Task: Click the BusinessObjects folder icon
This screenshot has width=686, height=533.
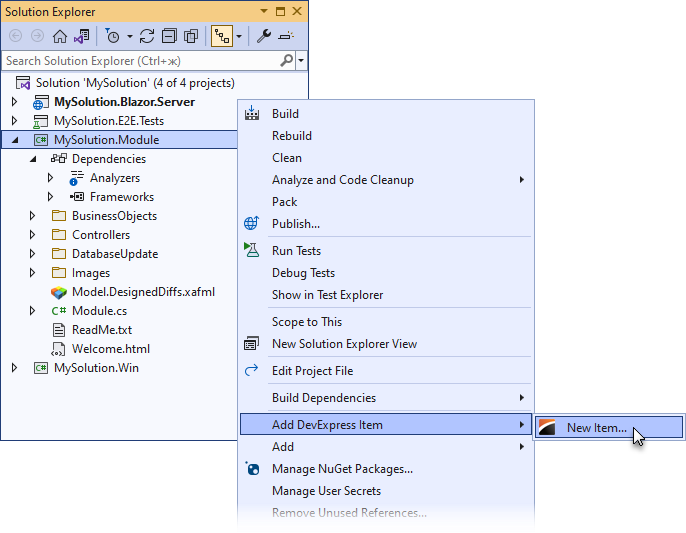Action: pos(59,215)
